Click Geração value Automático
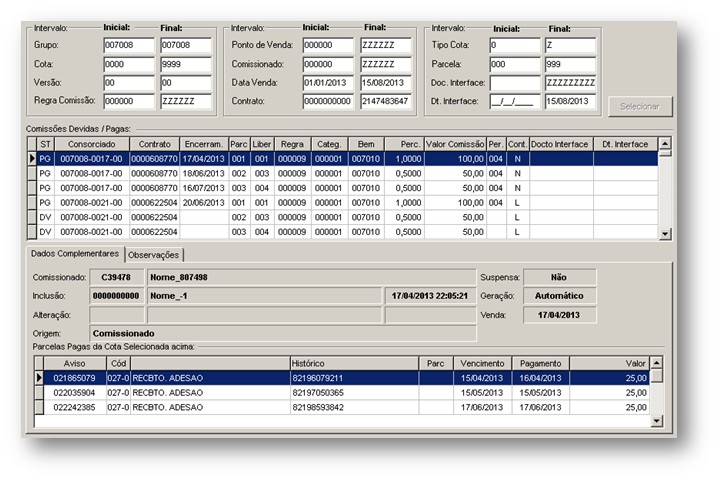Viewport: 719px width, 480px height. [x=559, y=296]
